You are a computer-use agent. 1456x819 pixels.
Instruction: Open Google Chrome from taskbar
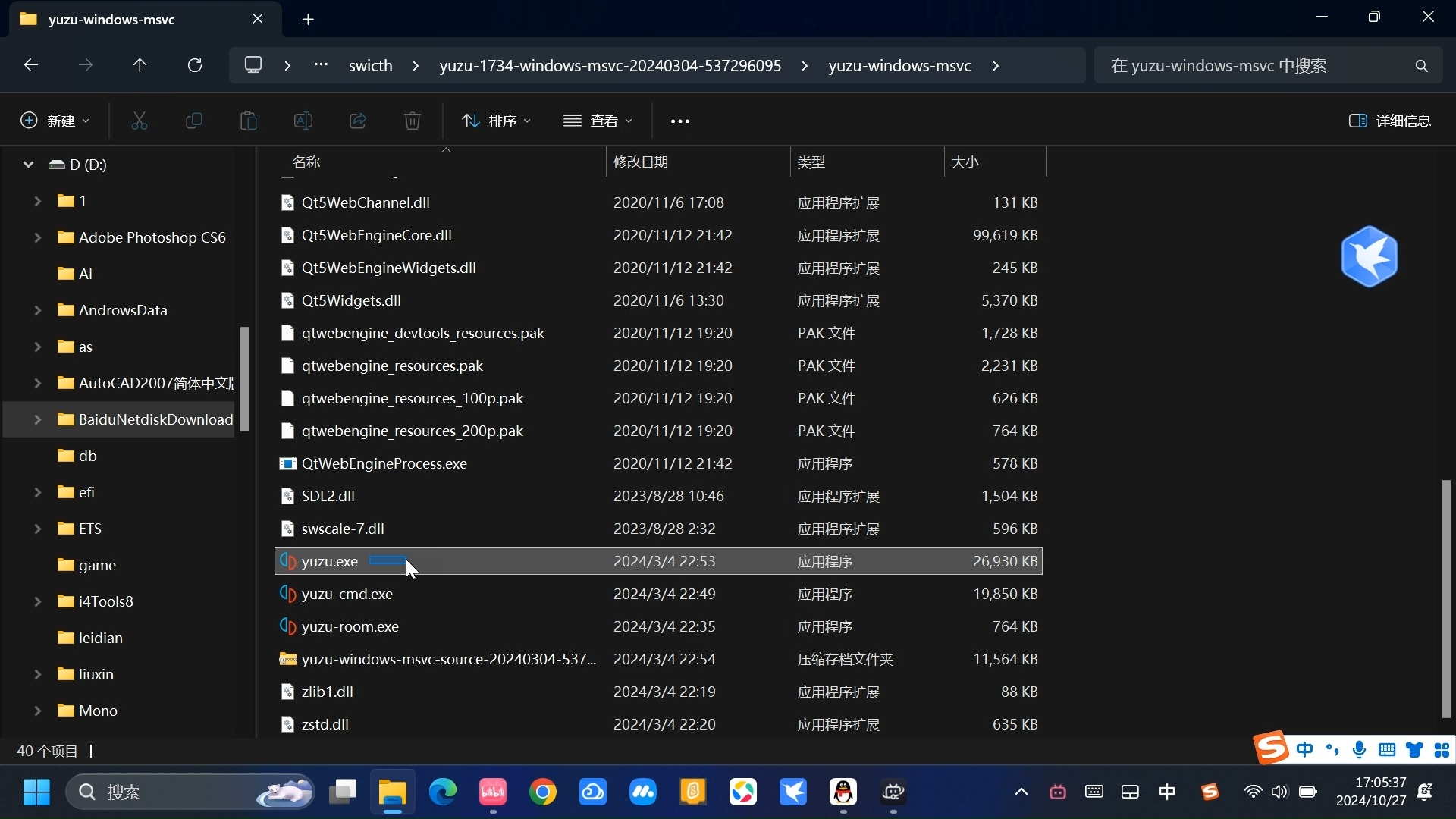(x=543, y=792)
